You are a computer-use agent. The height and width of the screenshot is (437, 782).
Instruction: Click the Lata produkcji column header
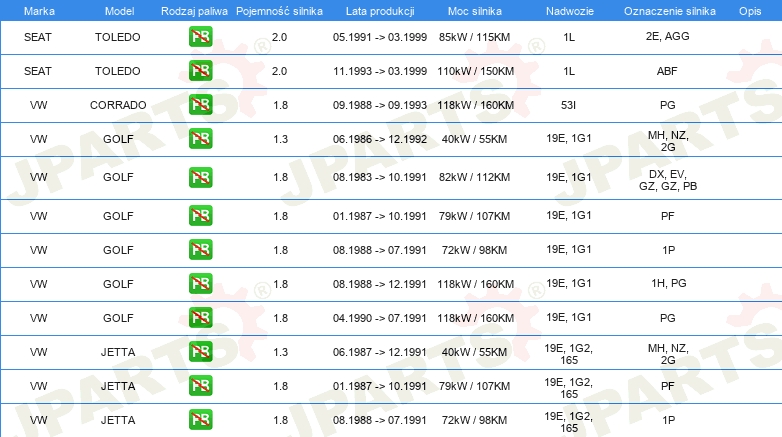coord(380,11)
